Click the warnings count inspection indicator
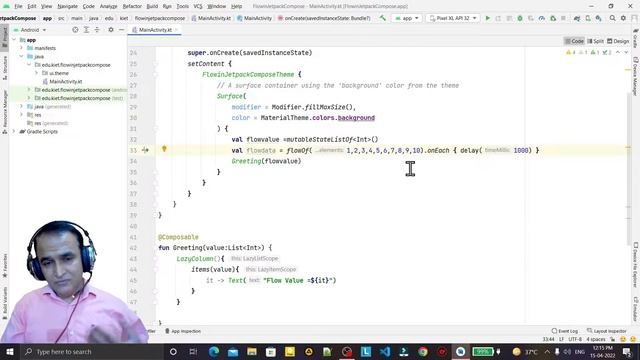The image size is (640, 360). tap(570, 52)
